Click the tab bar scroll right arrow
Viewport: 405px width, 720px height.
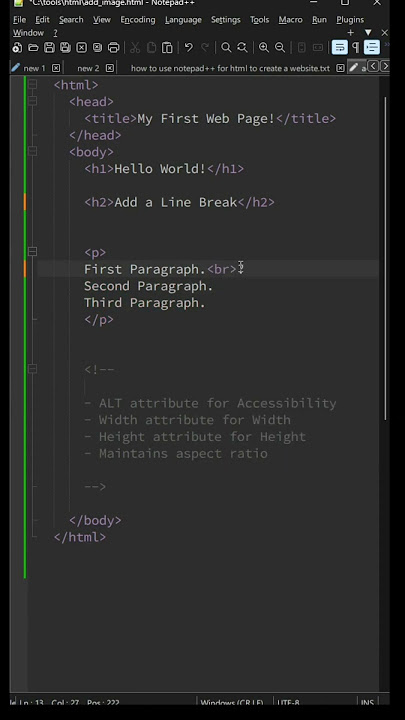tap(385, 67)
